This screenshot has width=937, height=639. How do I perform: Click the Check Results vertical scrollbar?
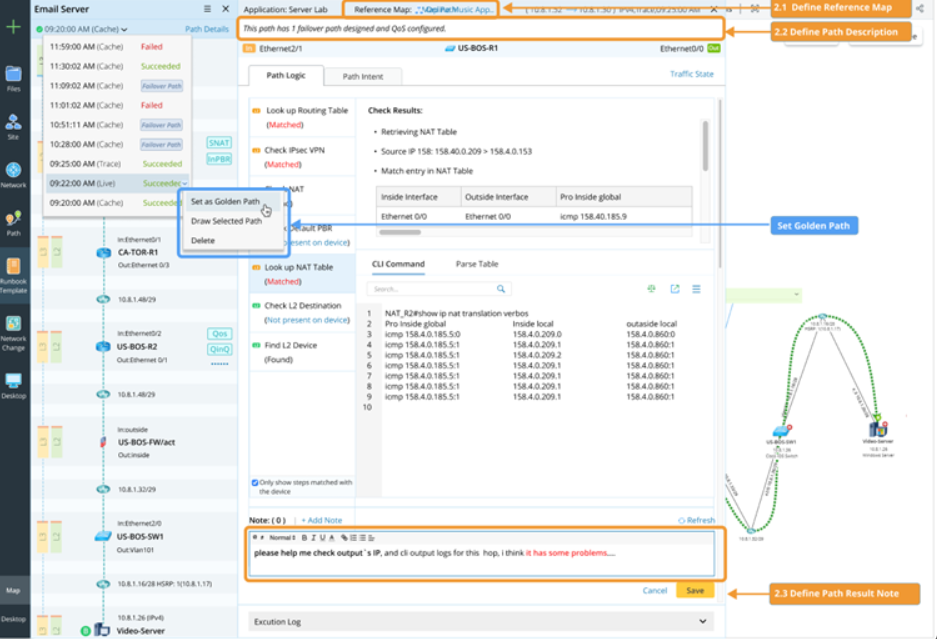click(x=705, y=146)
